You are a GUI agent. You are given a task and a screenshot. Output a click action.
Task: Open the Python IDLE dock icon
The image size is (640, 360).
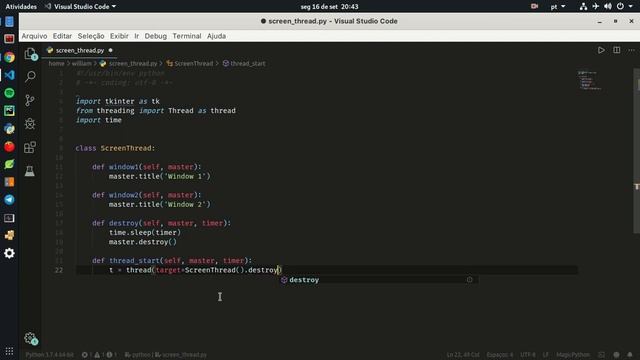point(9,129)
